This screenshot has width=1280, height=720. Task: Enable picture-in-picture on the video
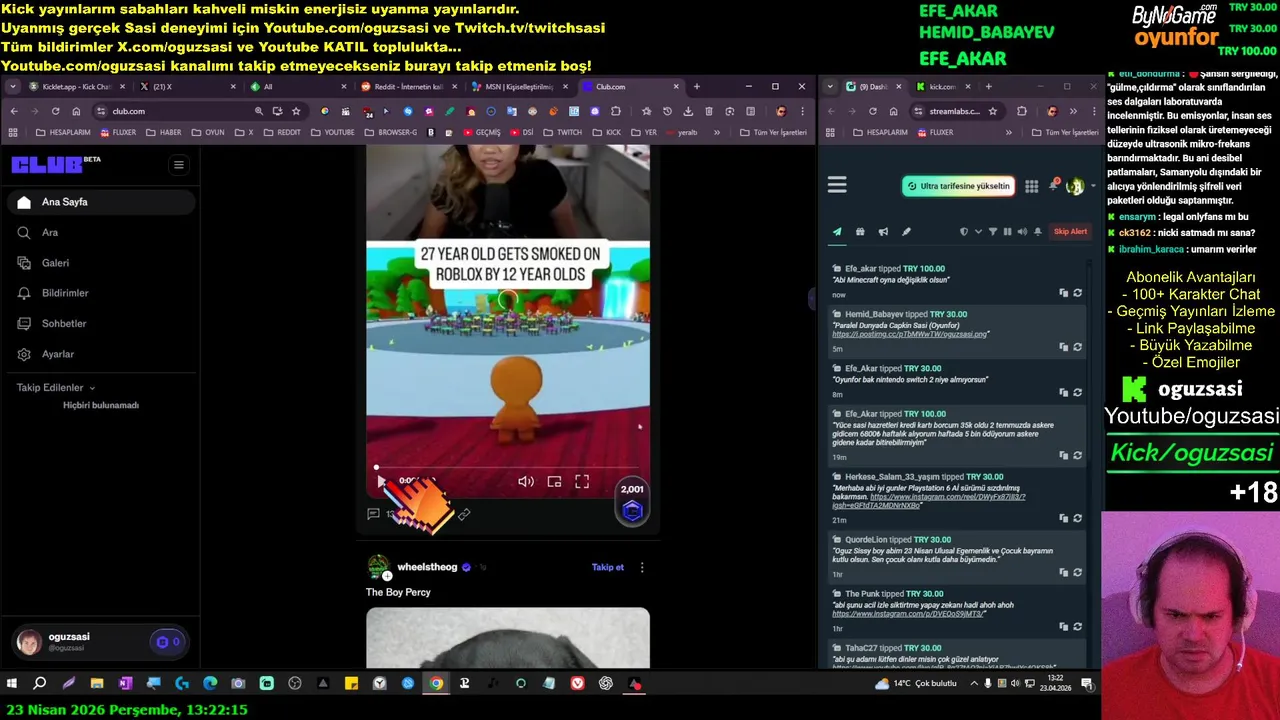554,482
